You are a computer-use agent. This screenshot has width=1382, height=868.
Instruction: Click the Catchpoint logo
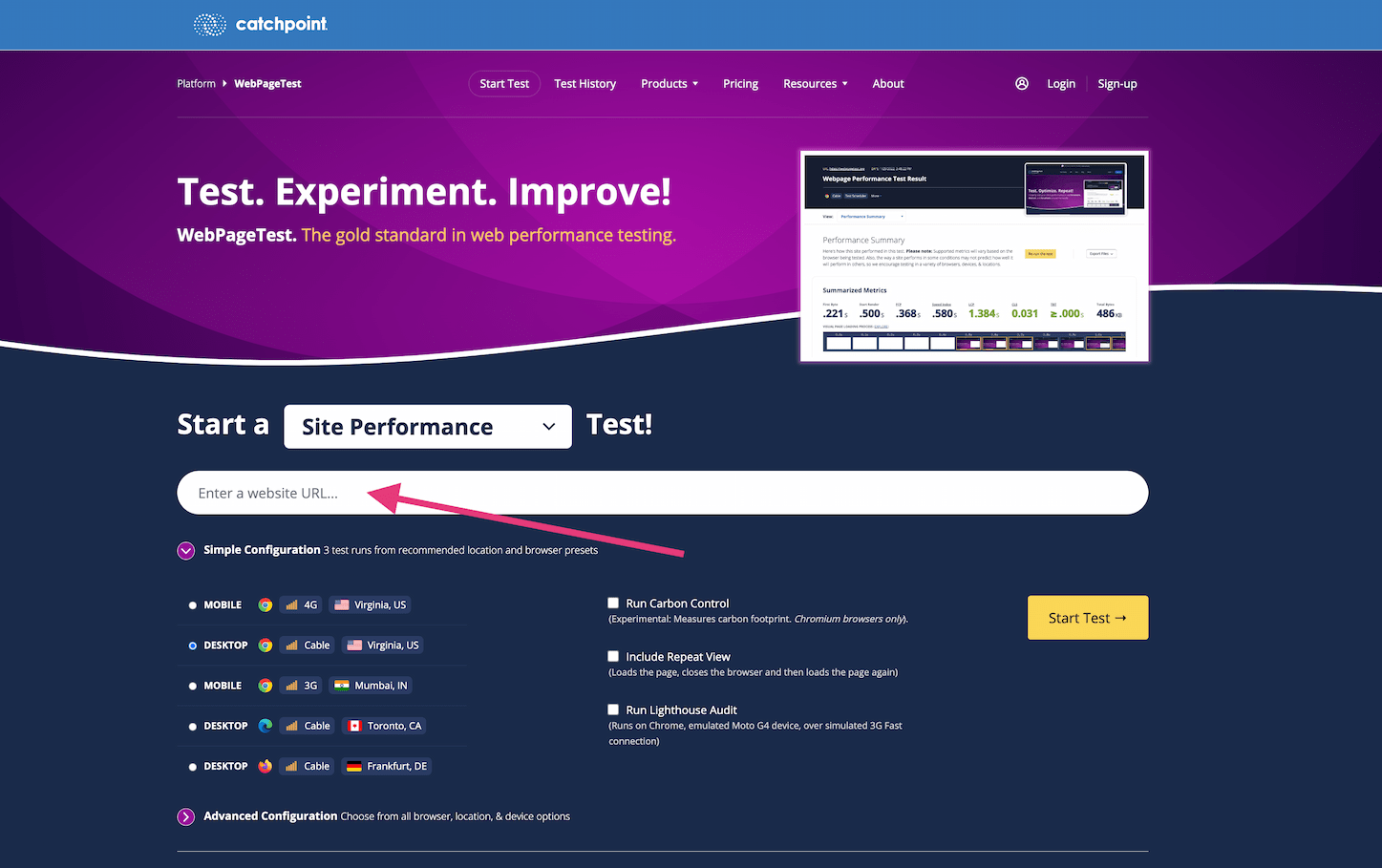(x=260, y=25)
